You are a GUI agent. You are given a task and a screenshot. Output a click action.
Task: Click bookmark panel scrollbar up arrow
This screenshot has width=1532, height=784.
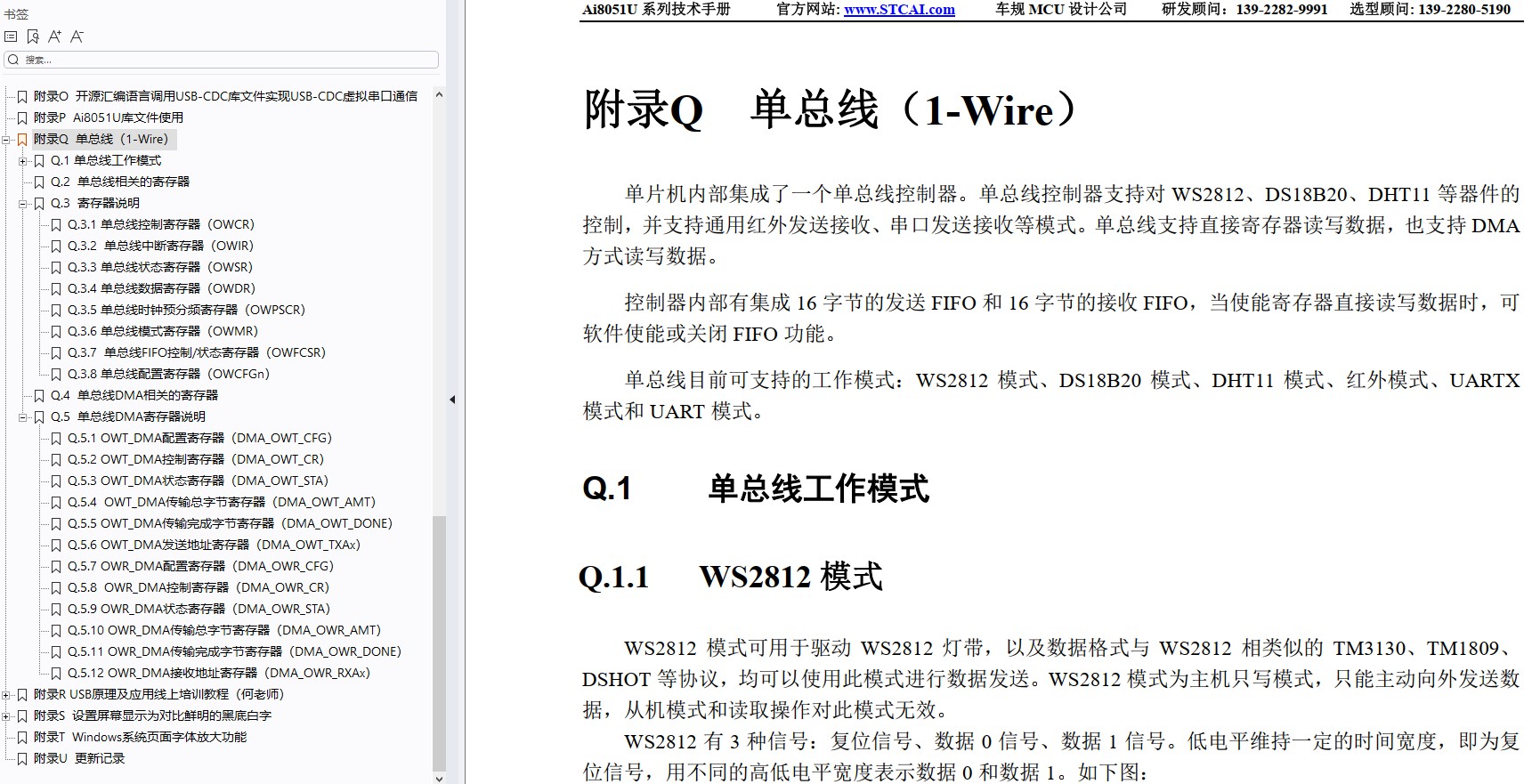(439, 94)
